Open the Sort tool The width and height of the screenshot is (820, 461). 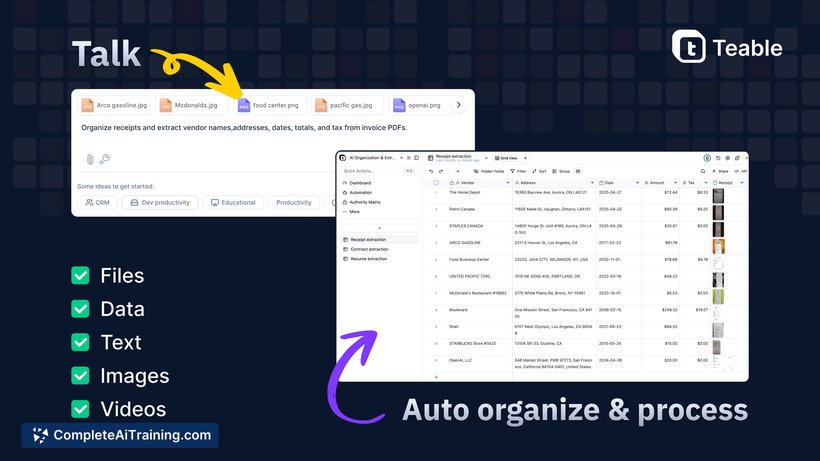coord(539,171)
